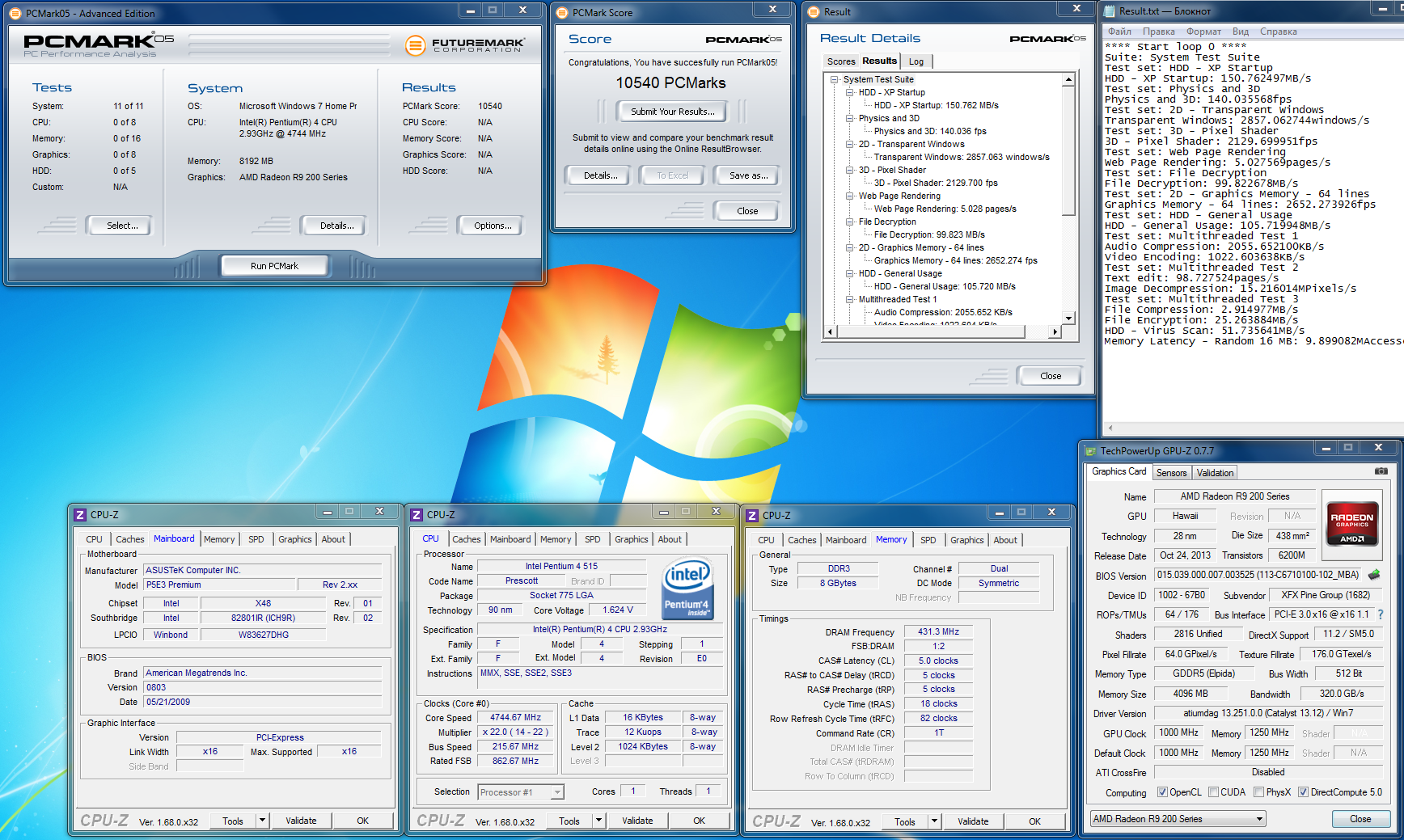Viewport: 1404px width, 840px height.
Task: Collapse the System Test Suite tree node
Action: (x=835, y=79)
